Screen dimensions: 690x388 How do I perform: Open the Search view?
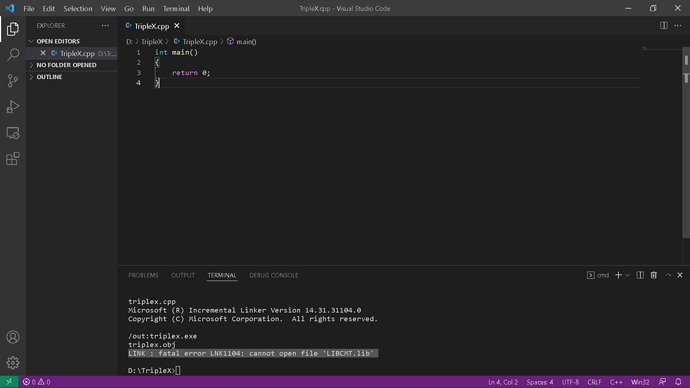[x=13, y=55]
